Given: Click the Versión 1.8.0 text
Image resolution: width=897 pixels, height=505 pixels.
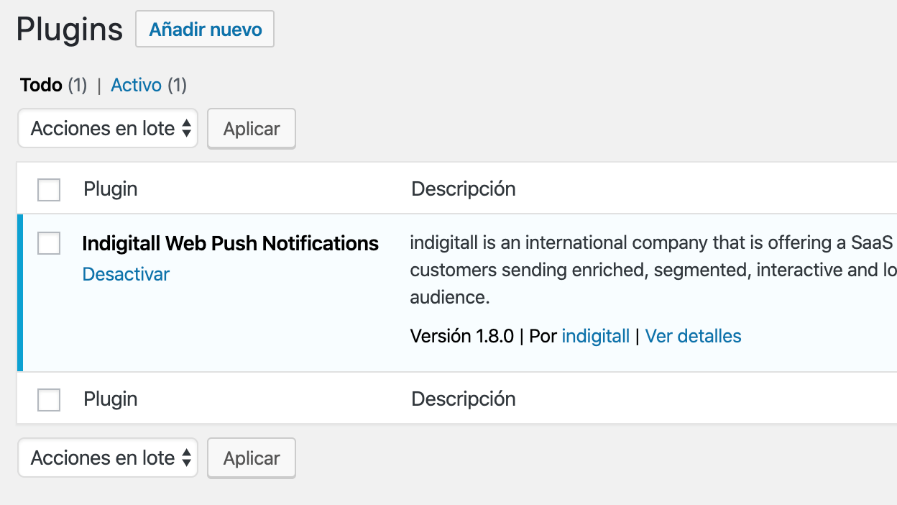Looking at the screenshot, I should click(462, 336).
